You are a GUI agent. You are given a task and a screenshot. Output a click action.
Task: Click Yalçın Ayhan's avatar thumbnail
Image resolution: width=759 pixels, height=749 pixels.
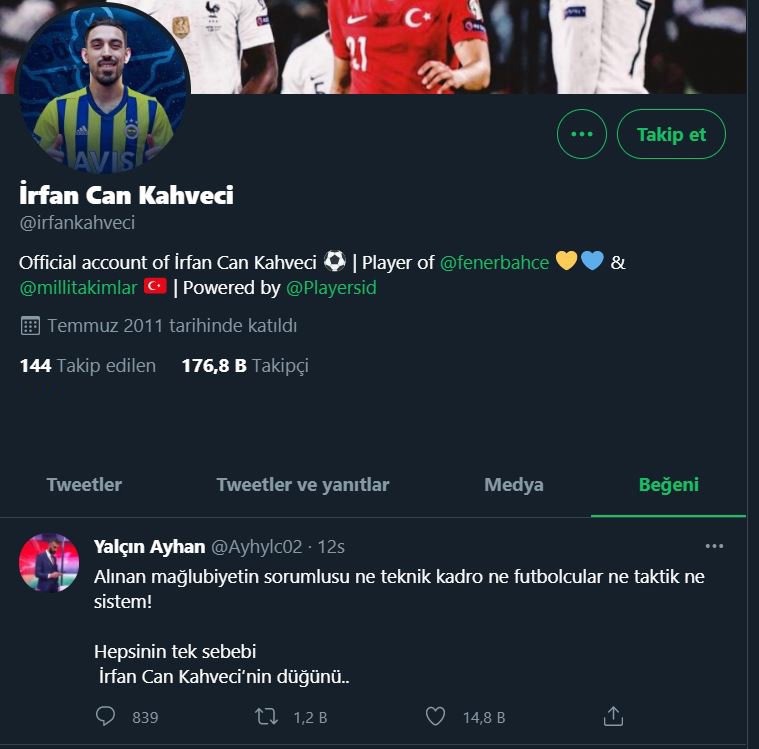coord(49,564)
